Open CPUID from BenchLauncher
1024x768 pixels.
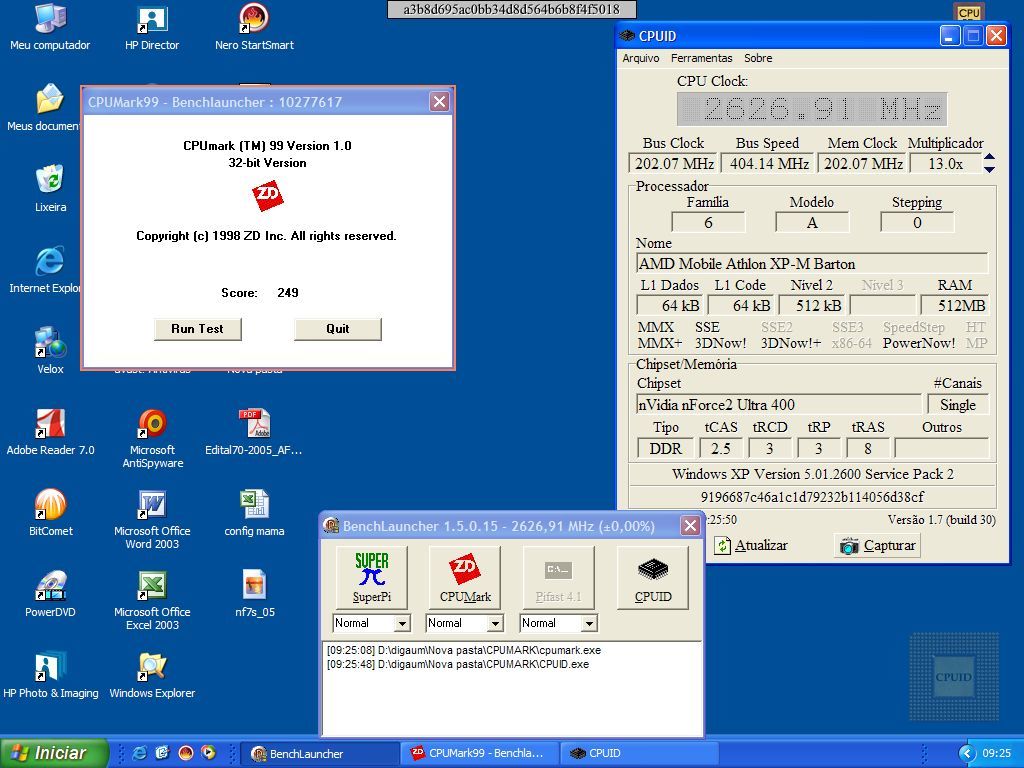pyautogui.click(x=652, y=577)
